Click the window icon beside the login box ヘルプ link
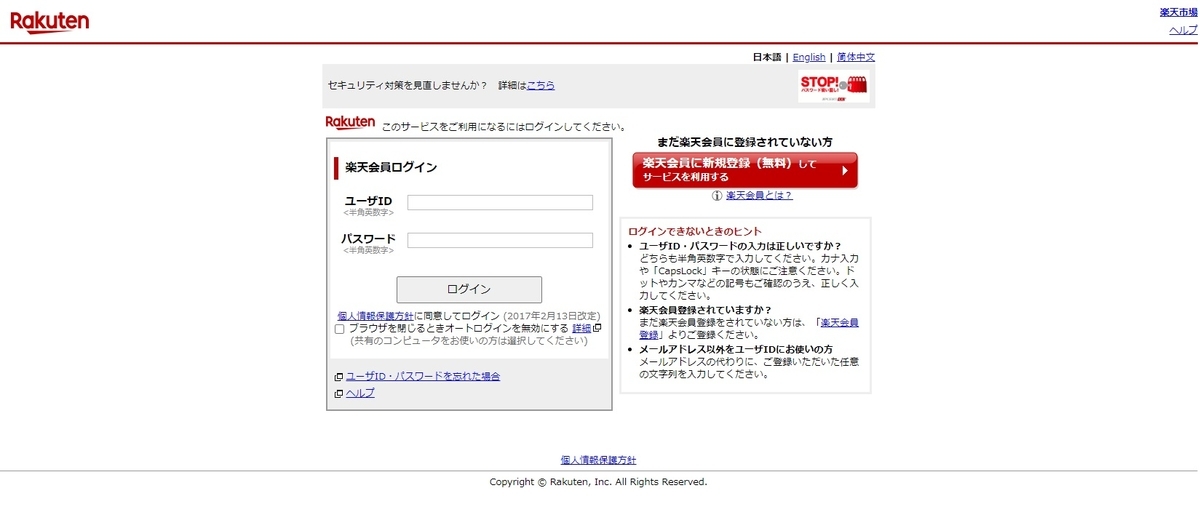 tap(339, 394)
